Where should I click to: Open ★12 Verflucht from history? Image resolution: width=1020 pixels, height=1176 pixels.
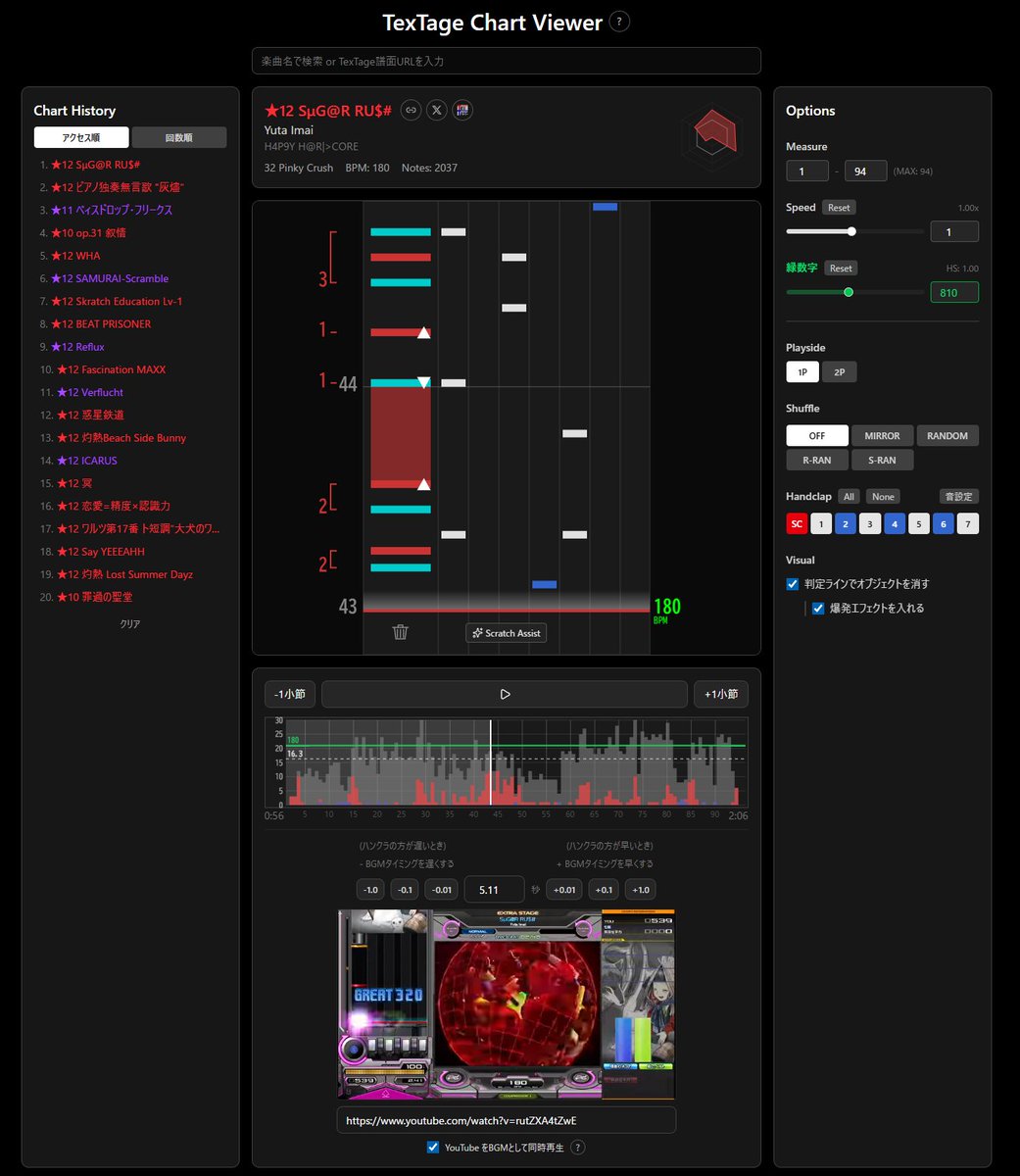[x=88, y=392]
